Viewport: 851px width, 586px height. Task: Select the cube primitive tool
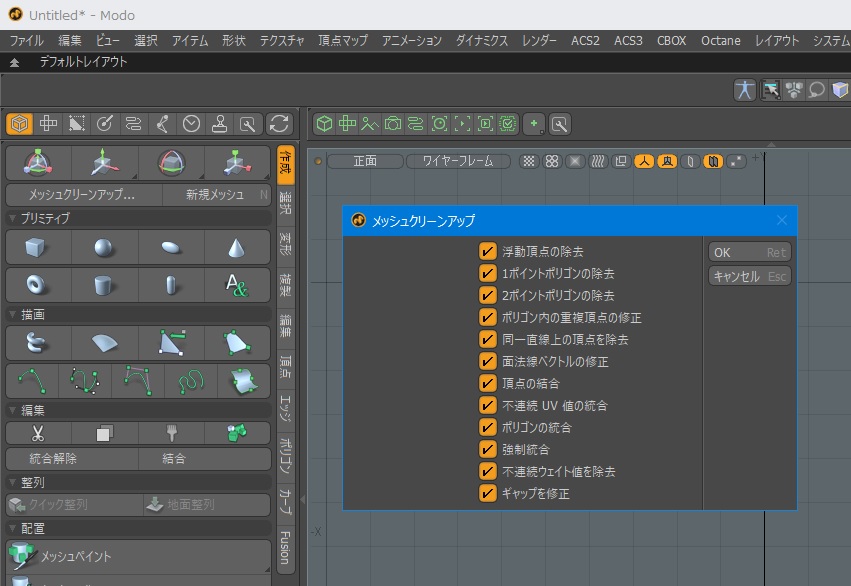coord(36,248)
